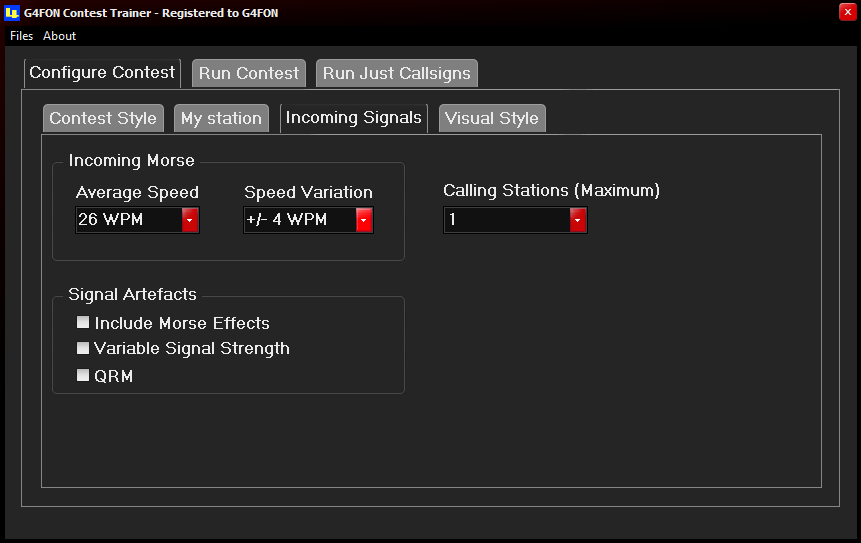
Task: Close the Contest Trainer window
Action: click(x=847, y=12)
